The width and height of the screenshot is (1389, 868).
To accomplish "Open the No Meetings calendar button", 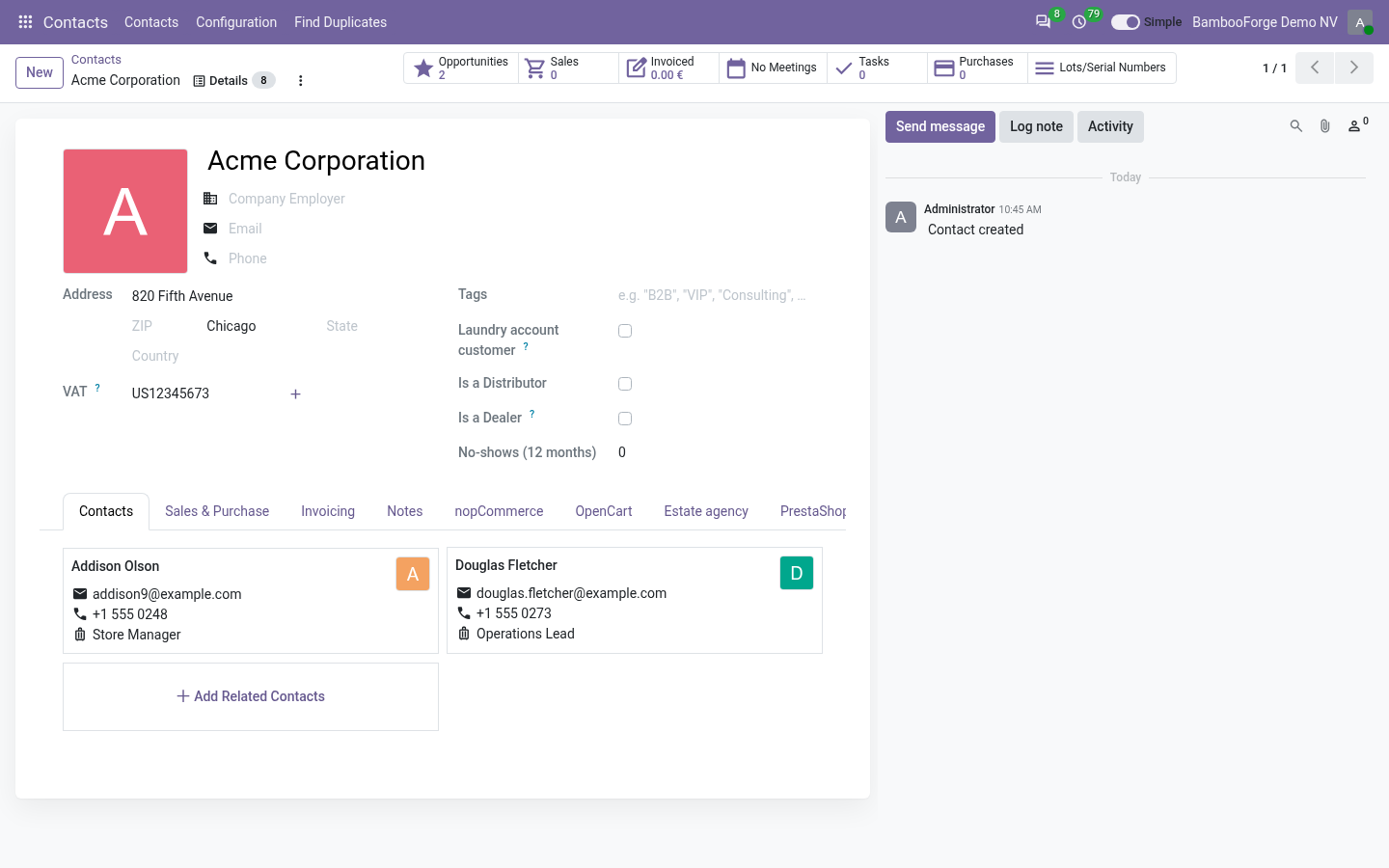I will click(x=773, y=68).
